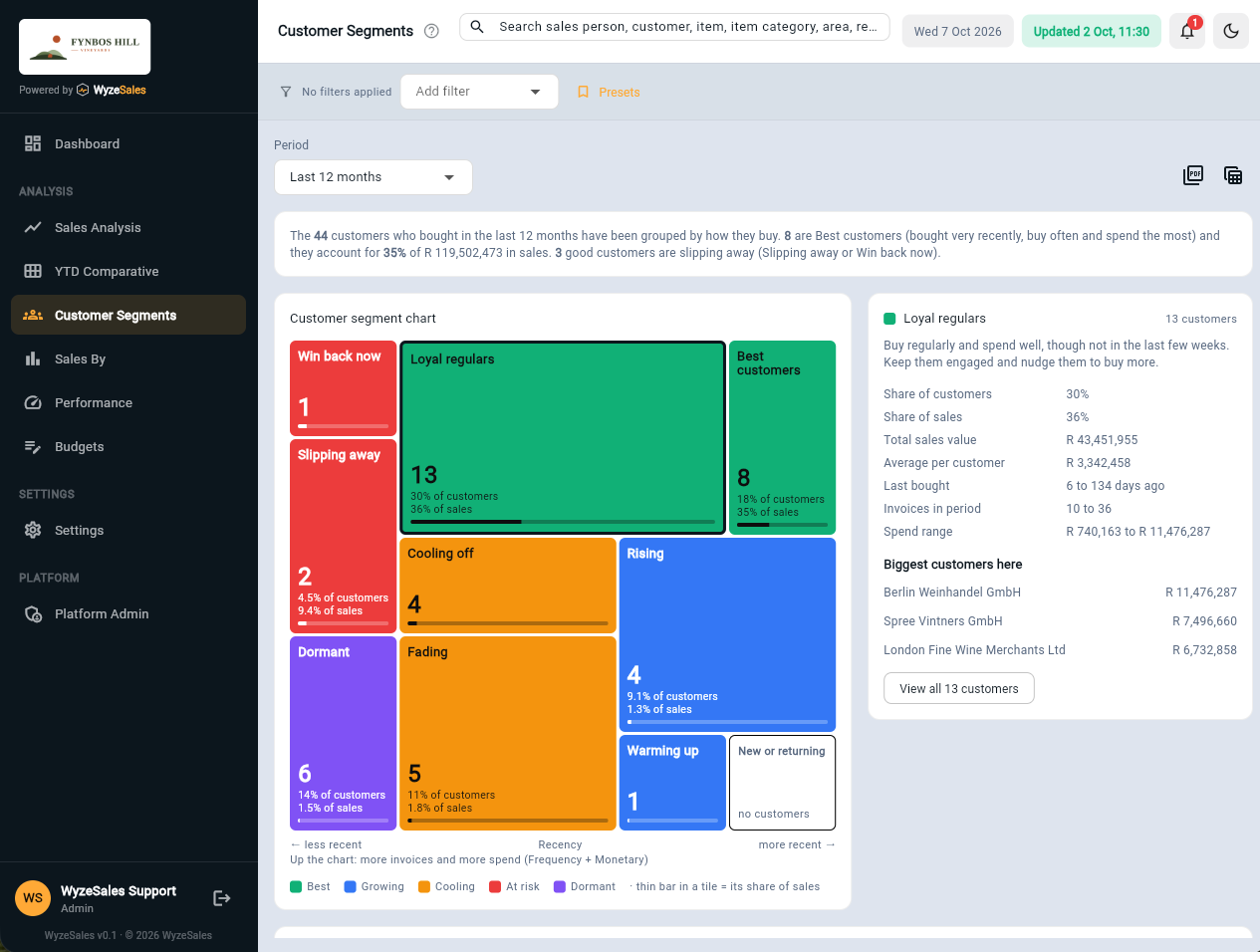1260x952 pixels.
Task: Click the Cooling orange legend swatch
Action: [424, 886]
